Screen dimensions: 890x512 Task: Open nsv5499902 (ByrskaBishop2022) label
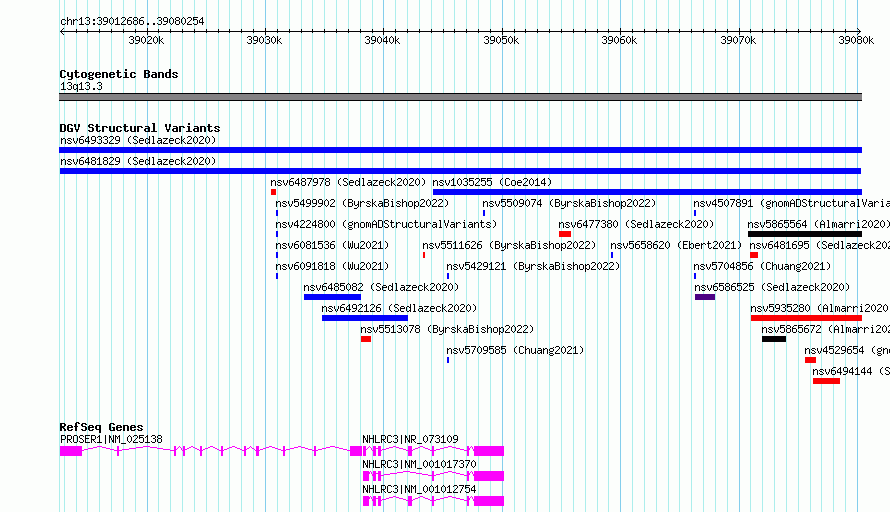pyautogui.click(x=362, y=203)
